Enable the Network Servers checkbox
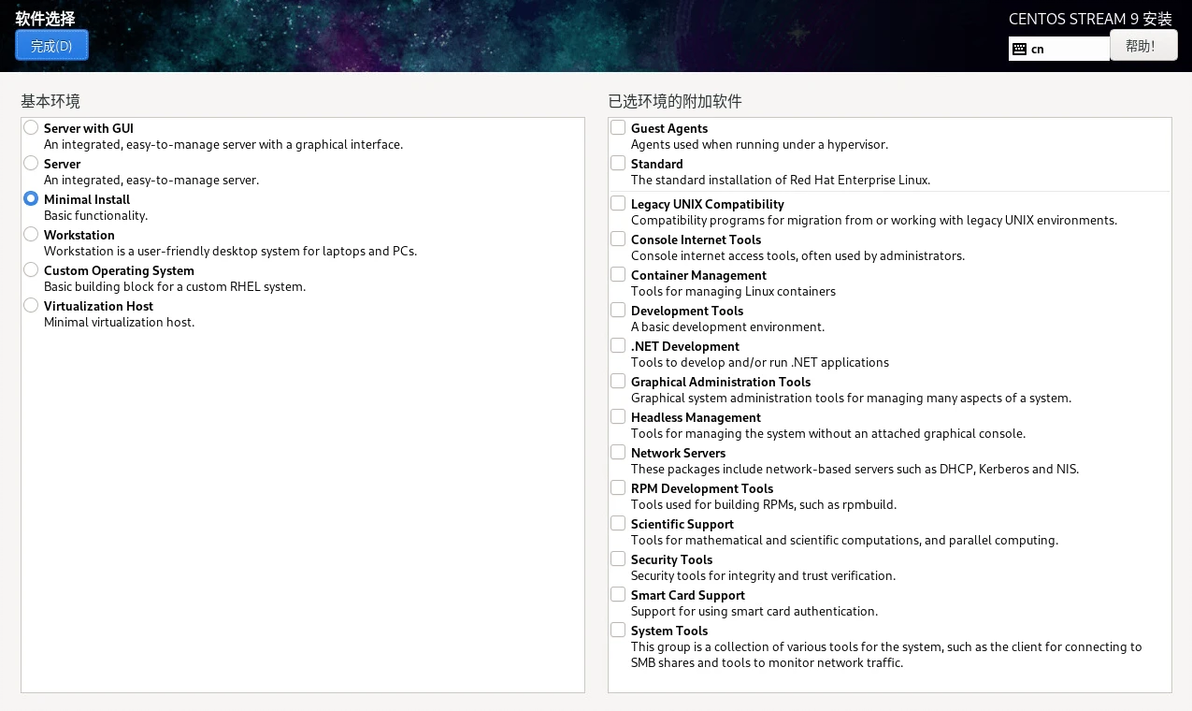1192x711 pixels. click(618, 452)
